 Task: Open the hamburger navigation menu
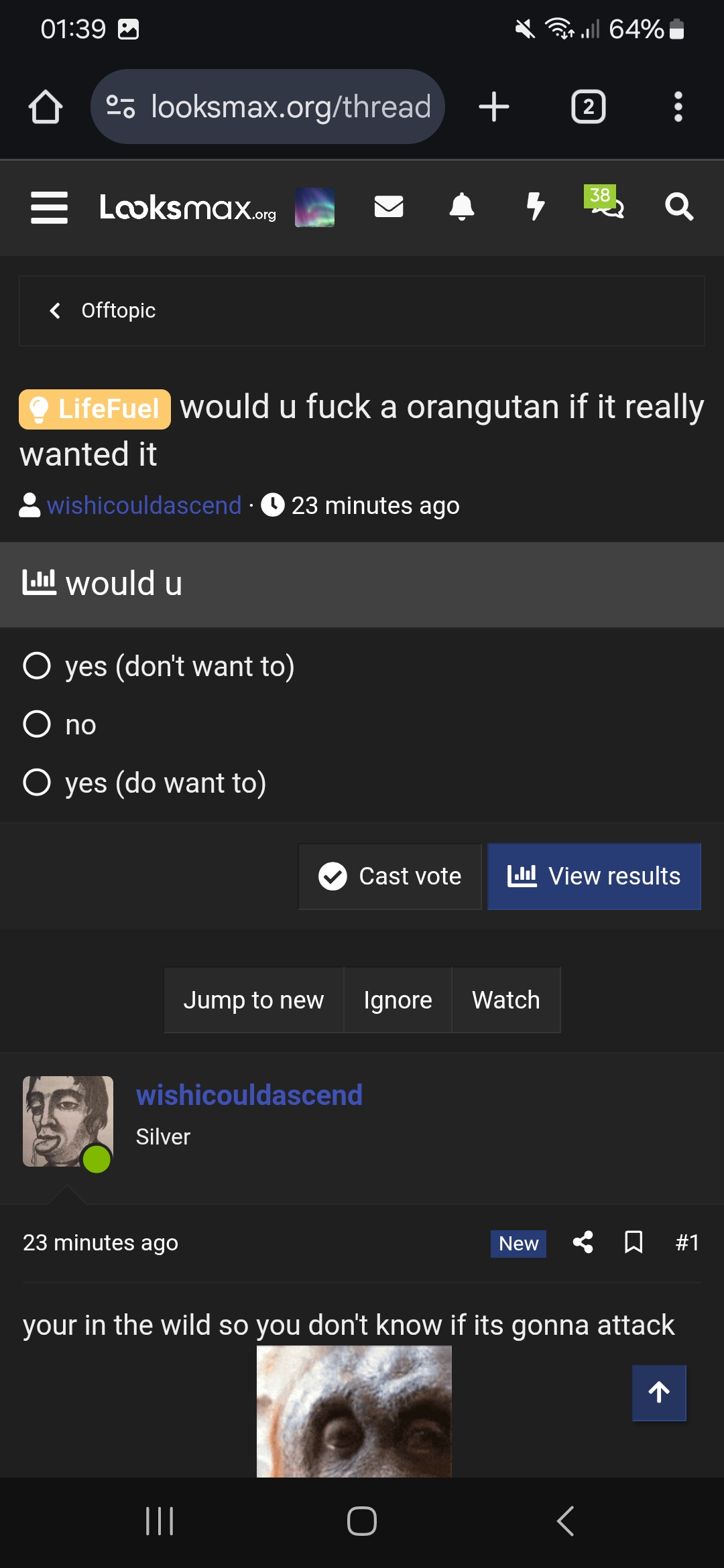[x=49, y=207]
